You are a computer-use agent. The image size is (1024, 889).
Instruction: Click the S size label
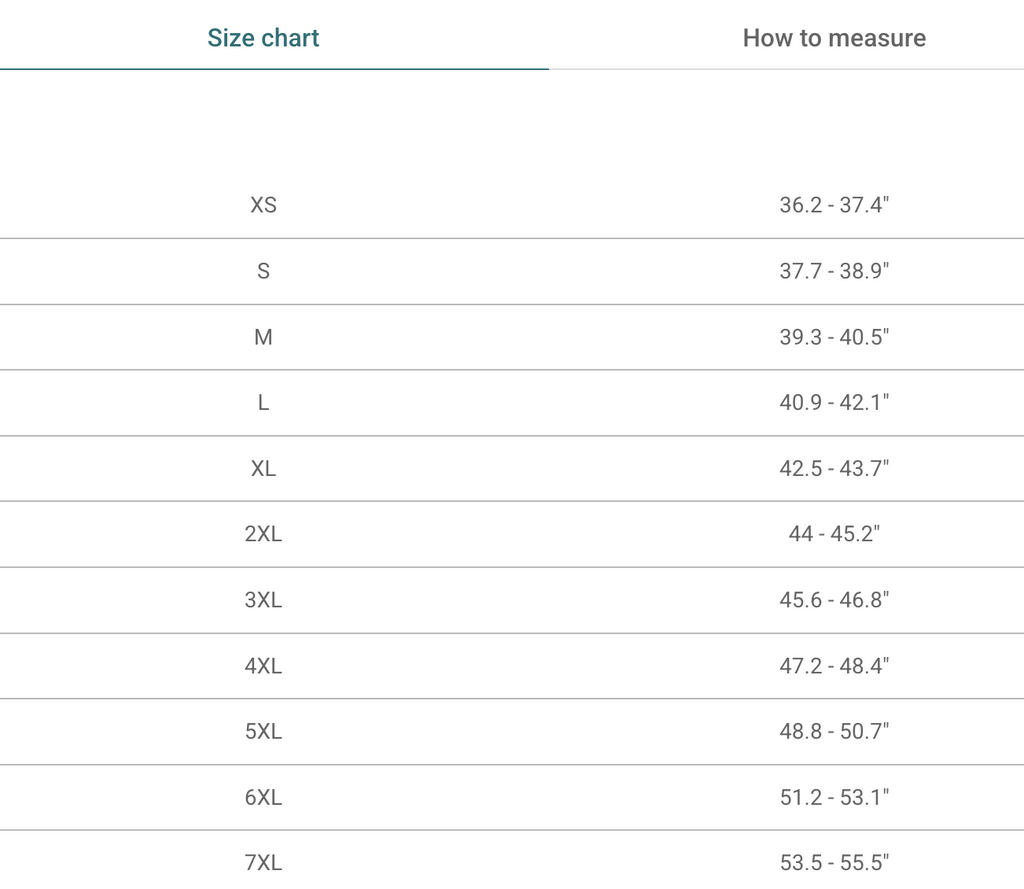263,271
